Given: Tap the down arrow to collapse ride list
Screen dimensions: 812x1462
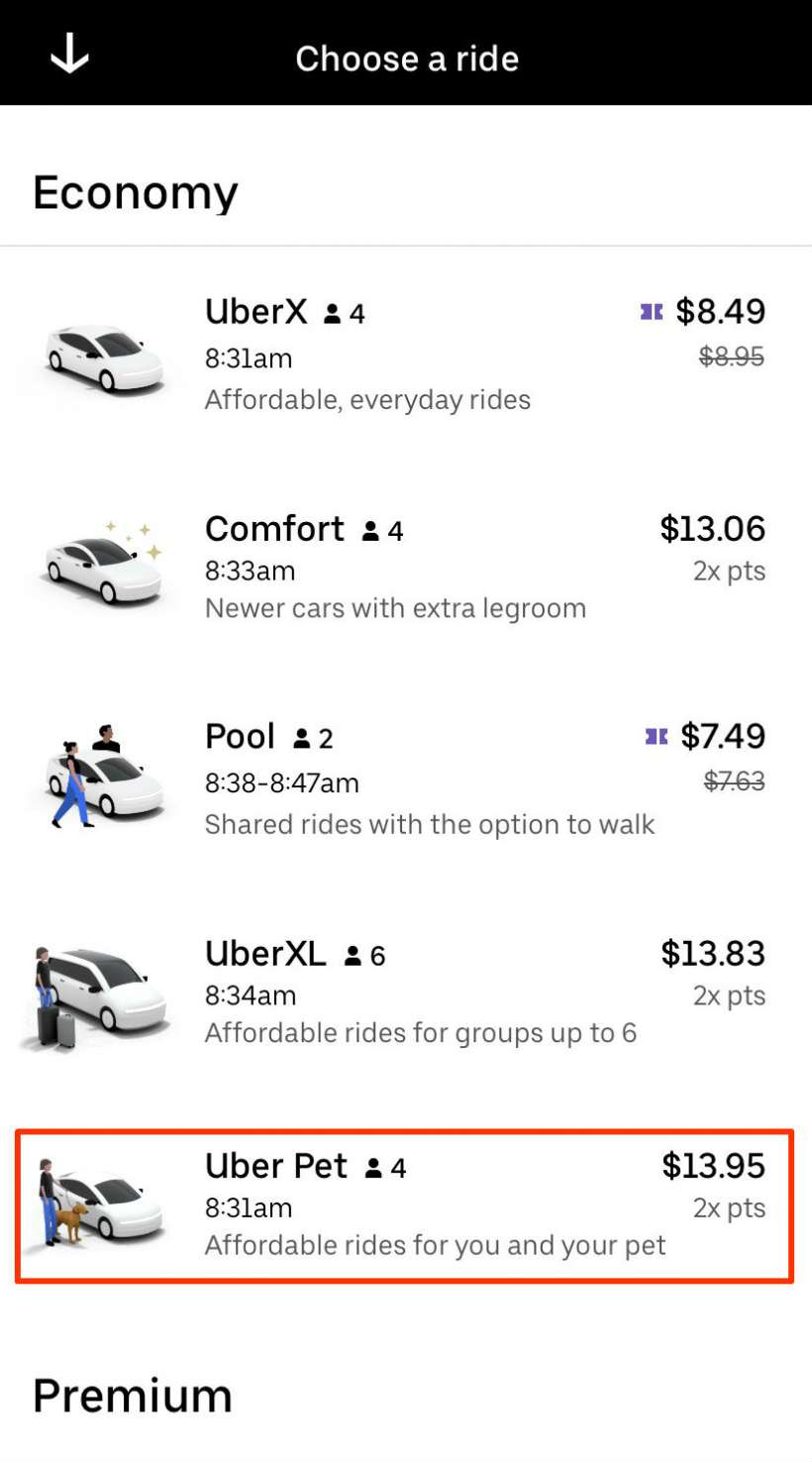Looking at the screenshot, I should (69, 55).
